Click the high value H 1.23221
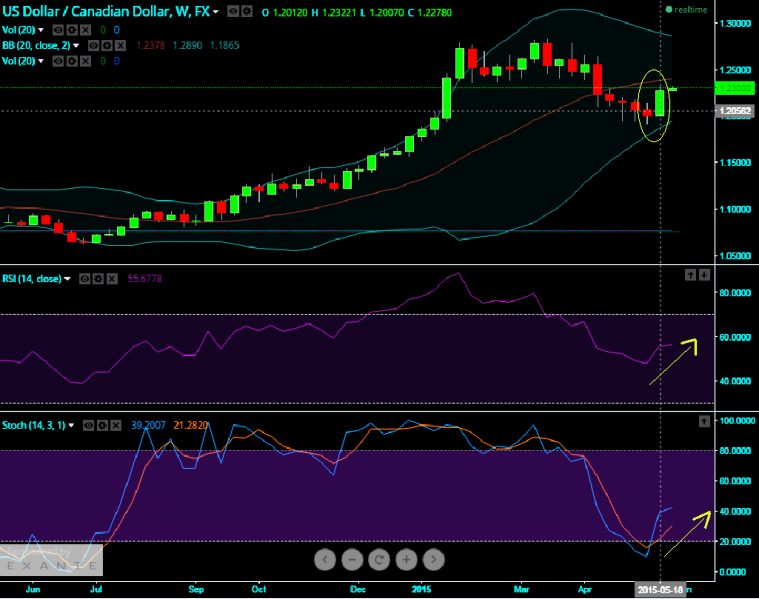This screenshot has height=599, width=759. [x=334, y=13]
